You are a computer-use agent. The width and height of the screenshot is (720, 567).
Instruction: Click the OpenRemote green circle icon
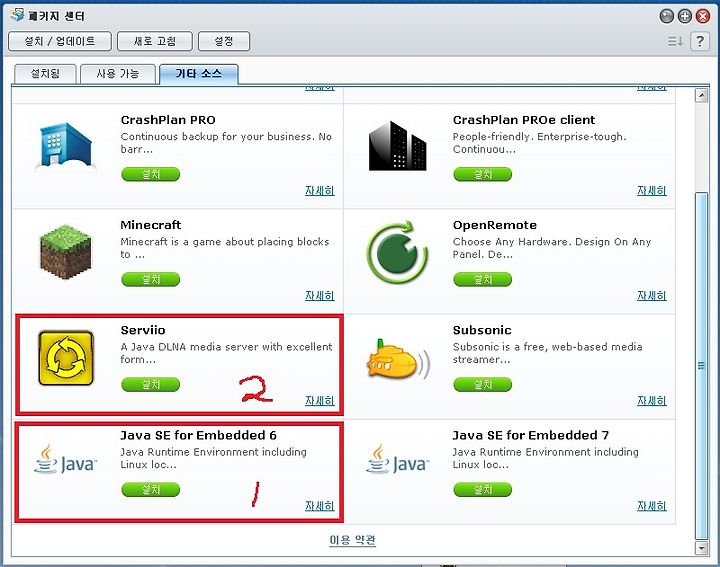coord(398,252)
